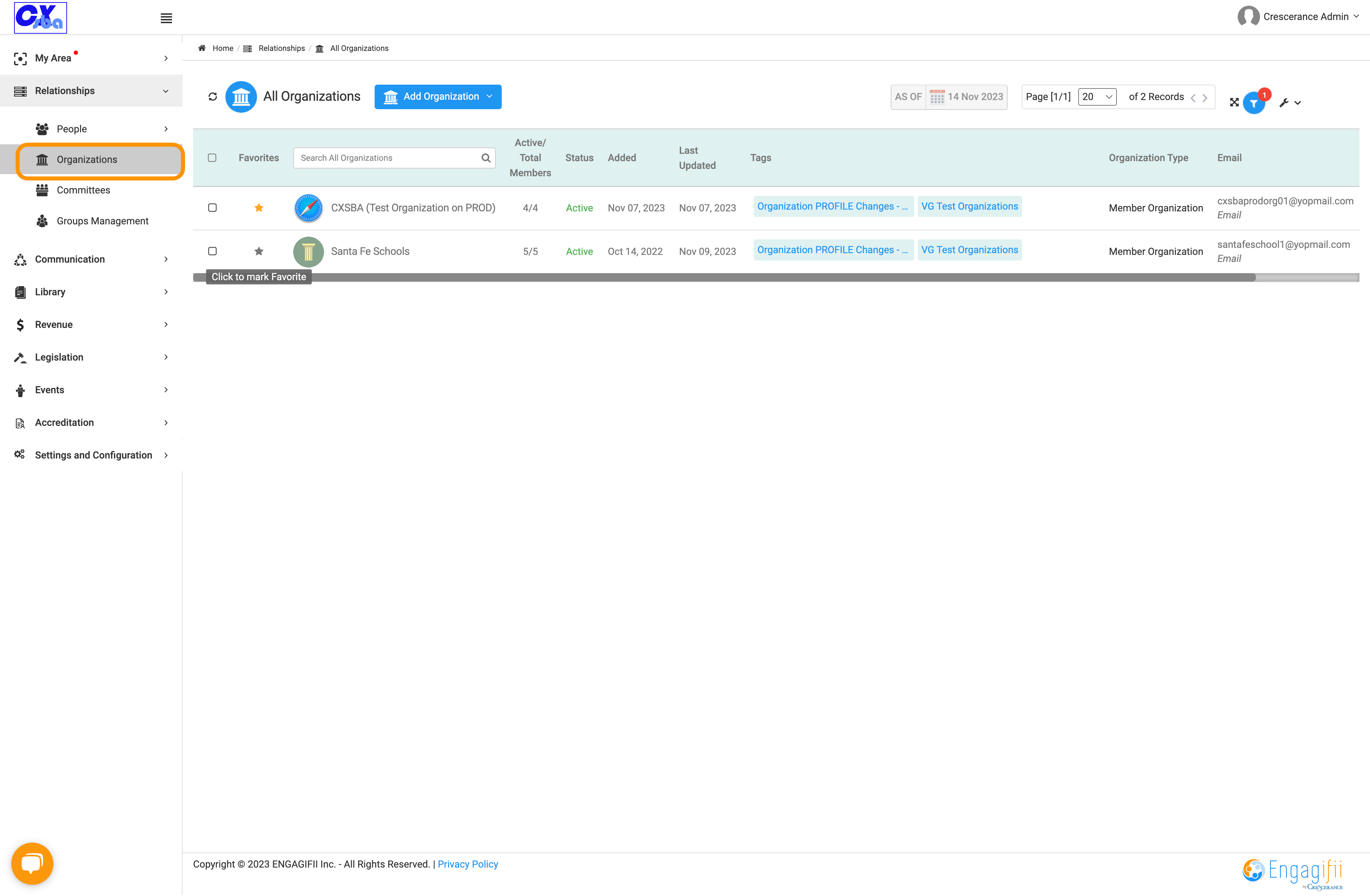The width and height of the screenshot is (1370, 896).
Task: Click the CXSBA compass logo thumbnail
Action: pos(309,208)
